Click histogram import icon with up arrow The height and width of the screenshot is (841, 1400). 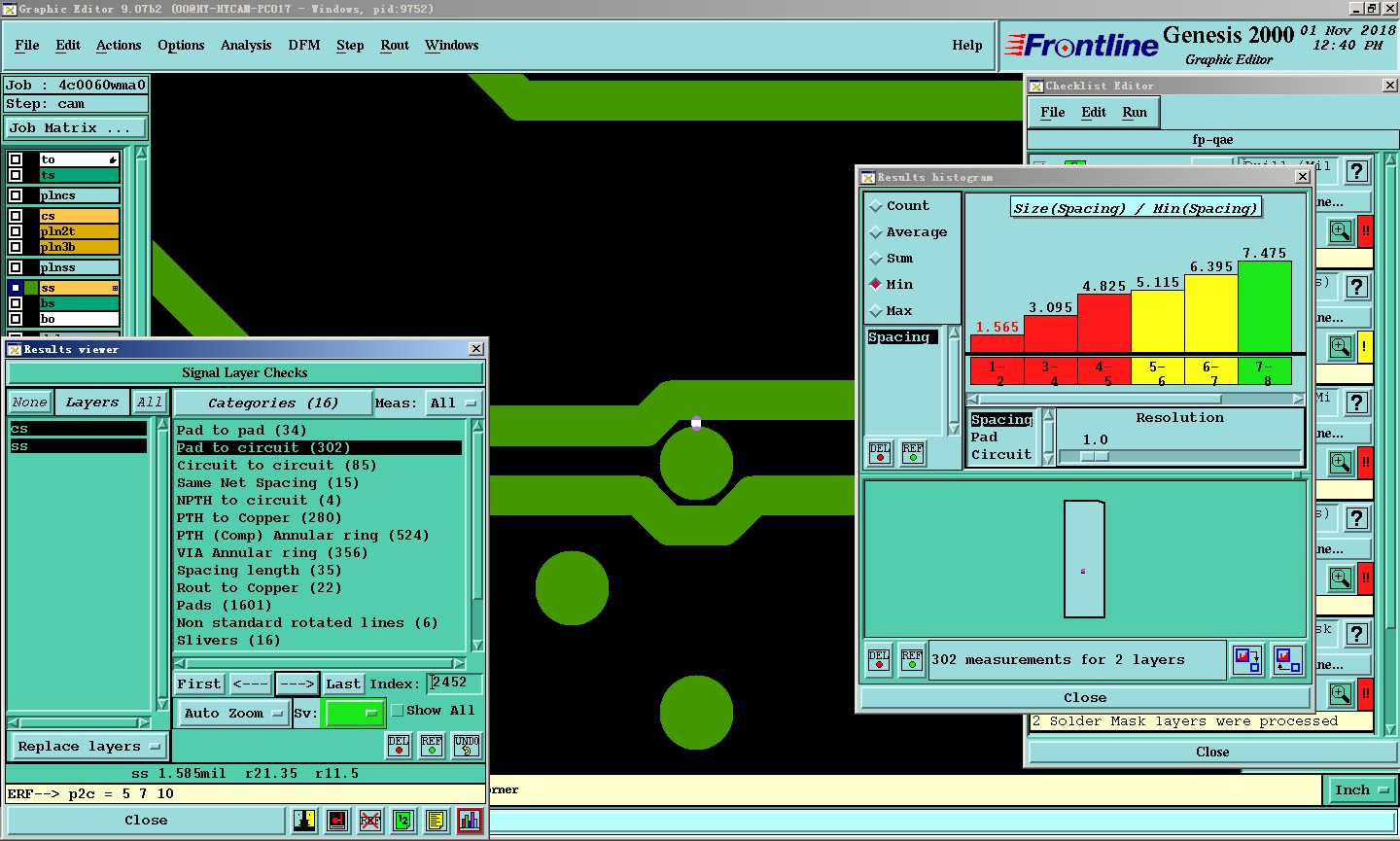click(x=1288, y=660)
